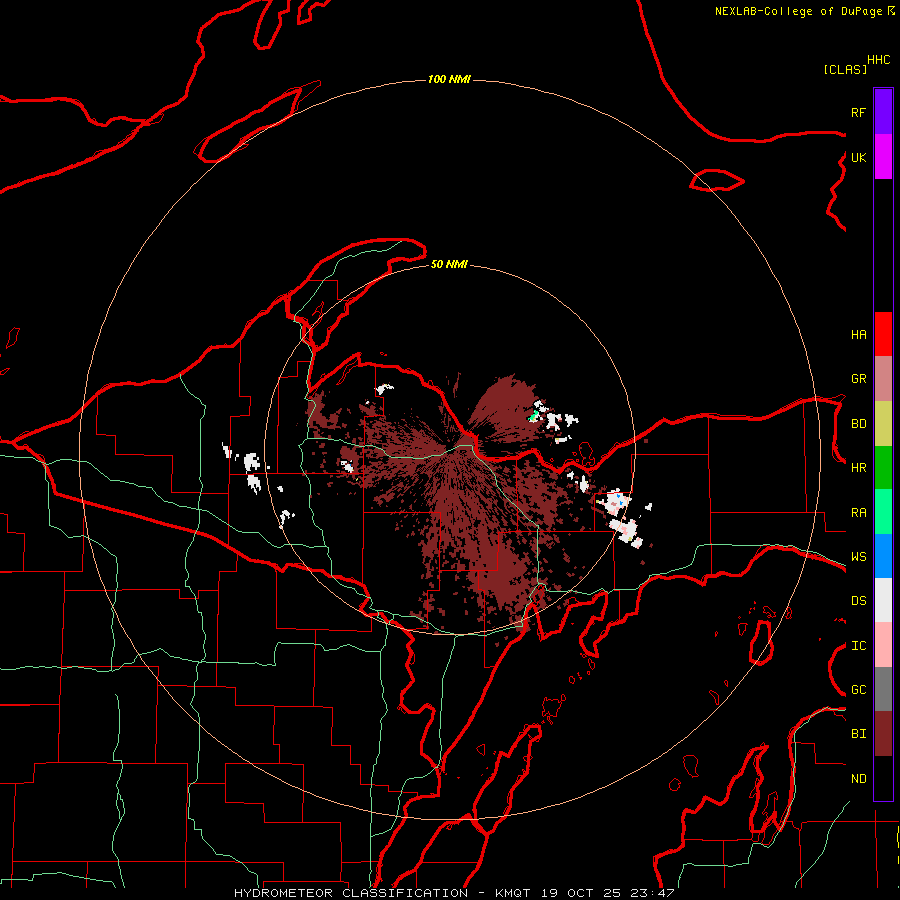Click the [CLAS] legend header text
The height and width of the screenshot is (900, 900).
click(x=845, y=69)
